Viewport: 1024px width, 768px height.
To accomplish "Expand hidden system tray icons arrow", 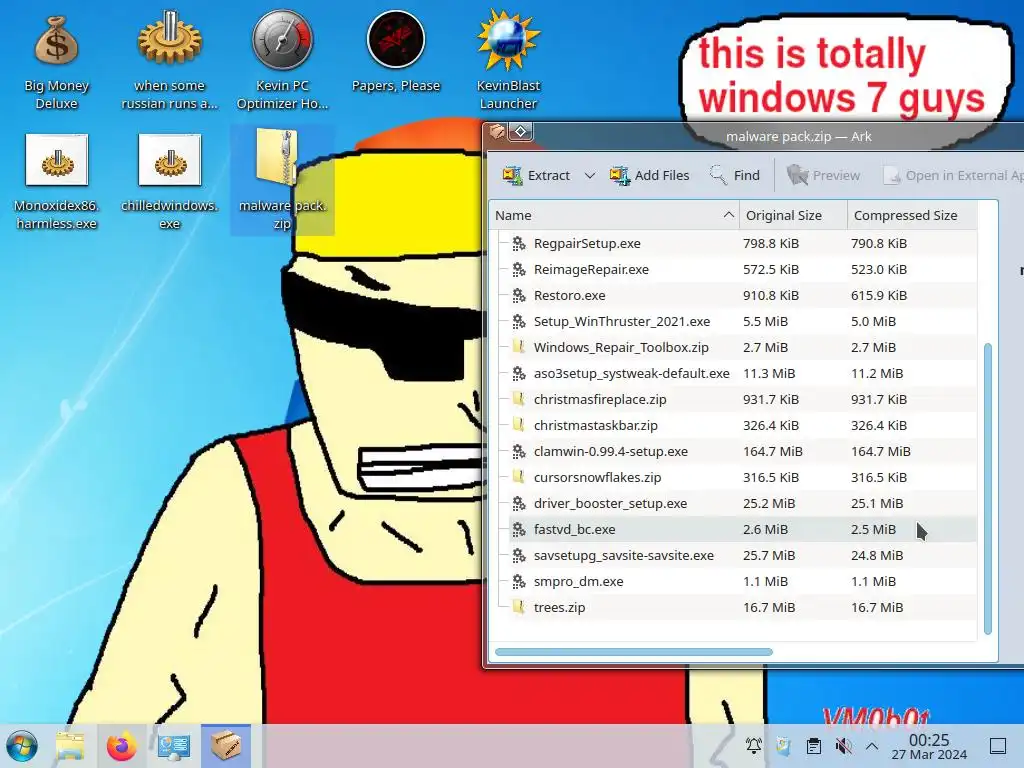I will tap(872, 746).
